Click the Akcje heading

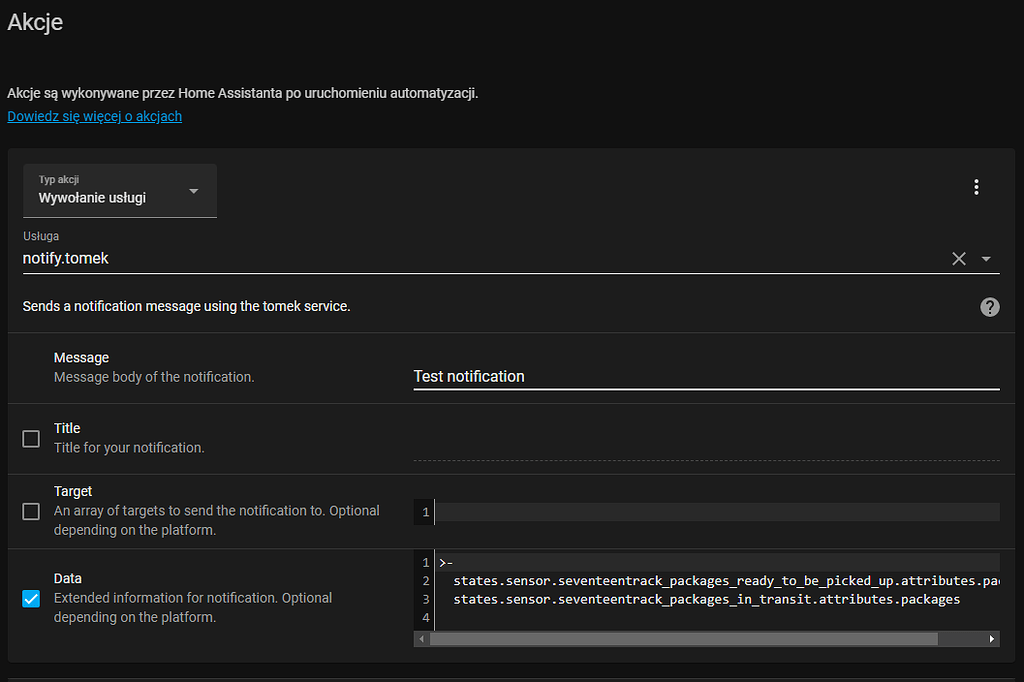click(35, 22)
